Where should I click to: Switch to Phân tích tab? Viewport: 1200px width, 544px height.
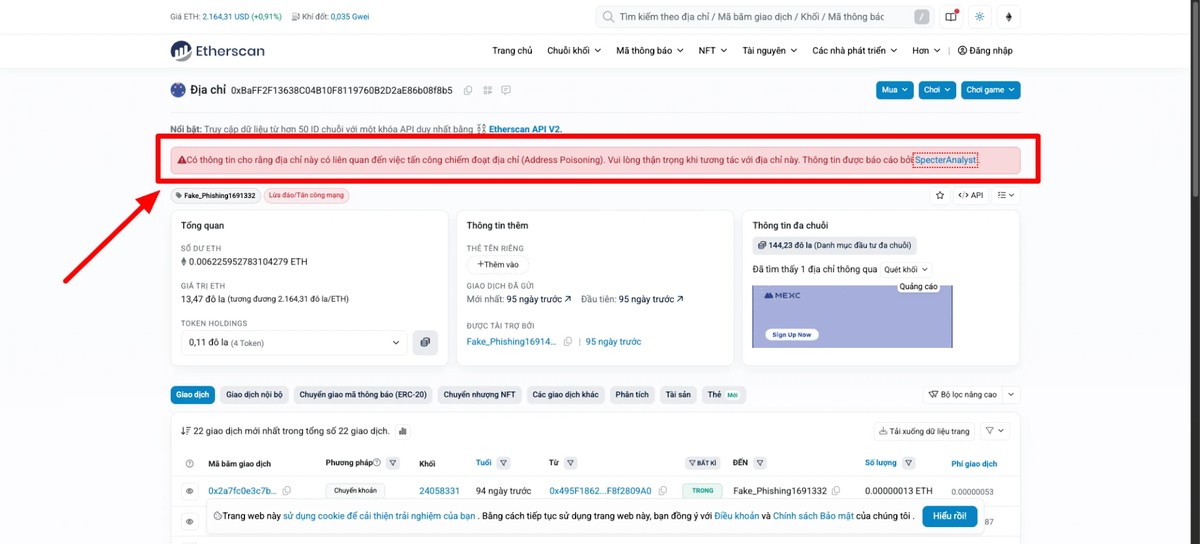(x=632, y=395)
